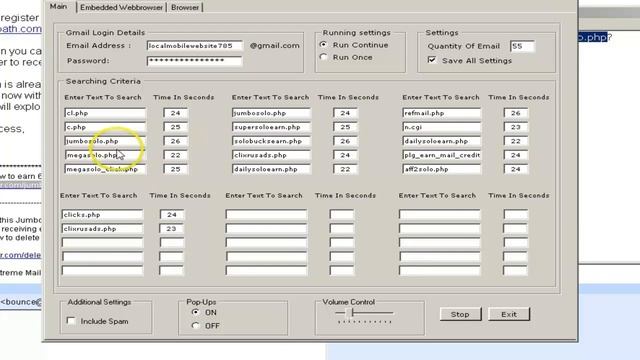The height and width of the screenshot is (360, 640).
Task: Select Pop-Ups OFF radio button
Action: [196, 325]
